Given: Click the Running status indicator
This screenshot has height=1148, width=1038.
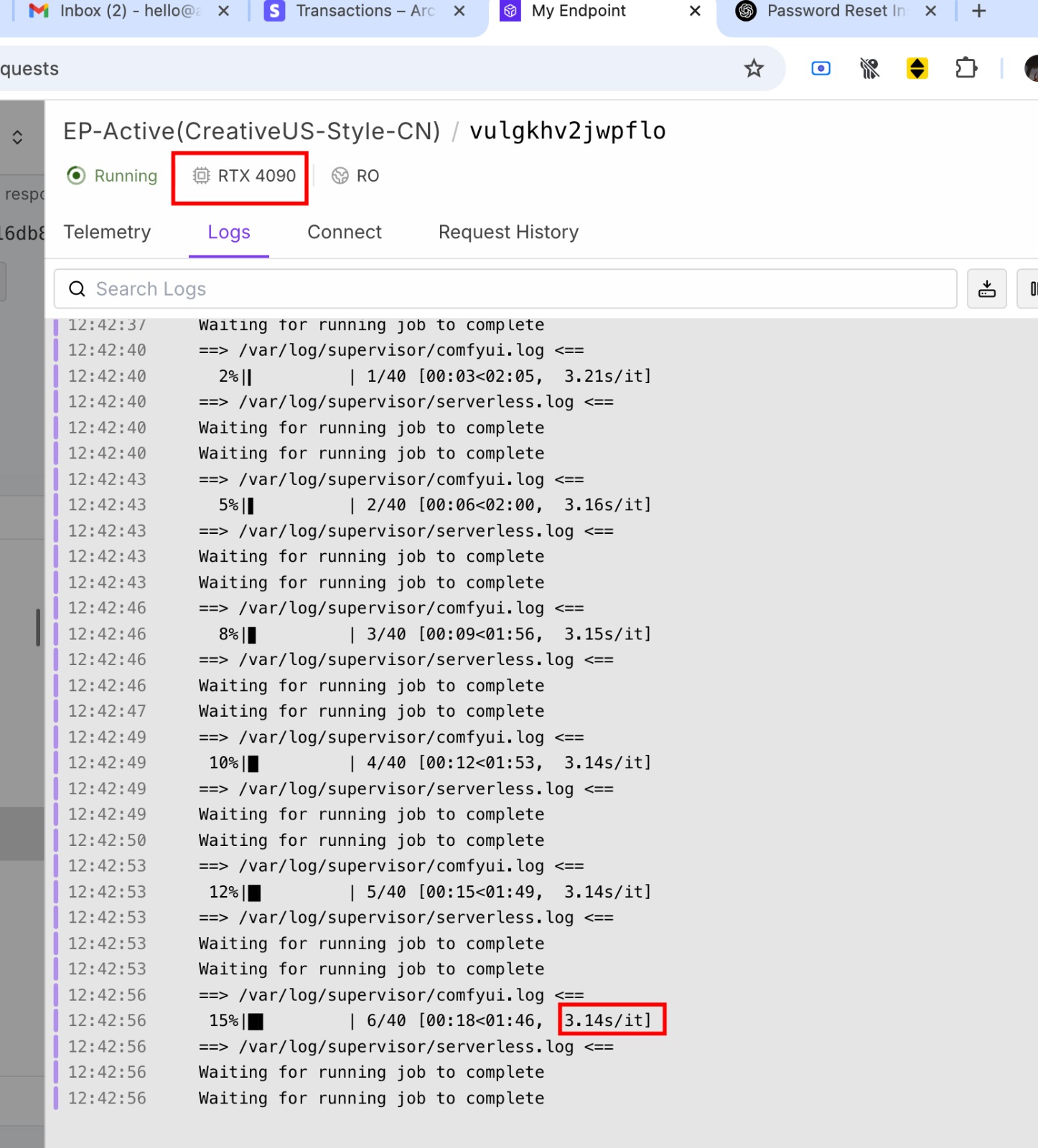Looking at the screenshot, I should [x=112, y=176].
